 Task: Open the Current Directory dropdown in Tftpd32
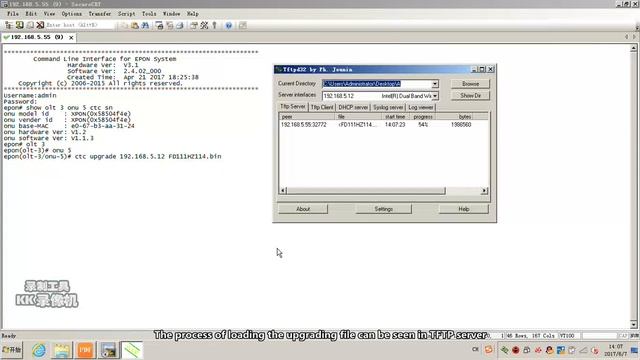[x=435, y=84]
